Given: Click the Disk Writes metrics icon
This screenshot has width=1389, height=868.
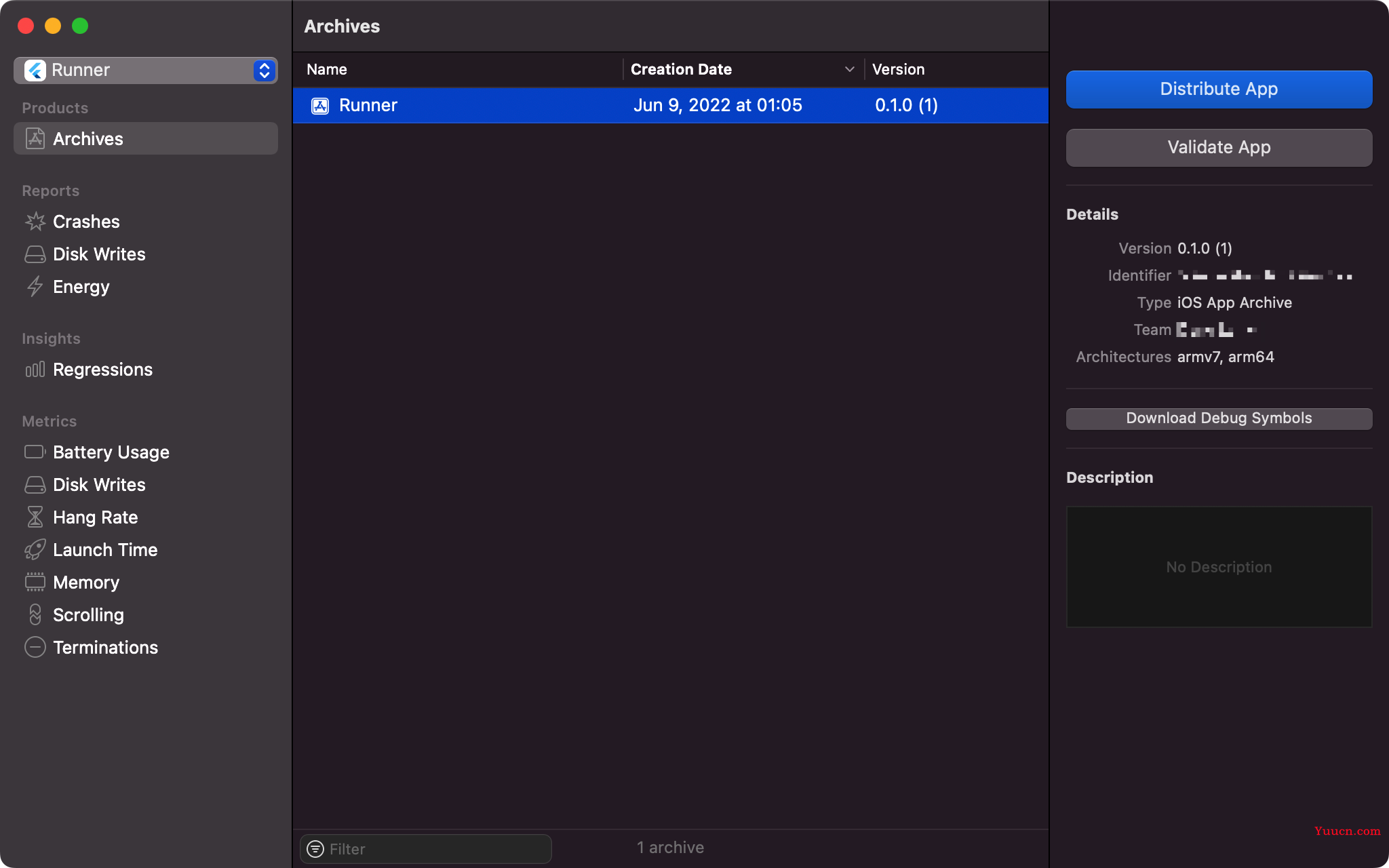Looking at the screenshot, I should 34,485.
